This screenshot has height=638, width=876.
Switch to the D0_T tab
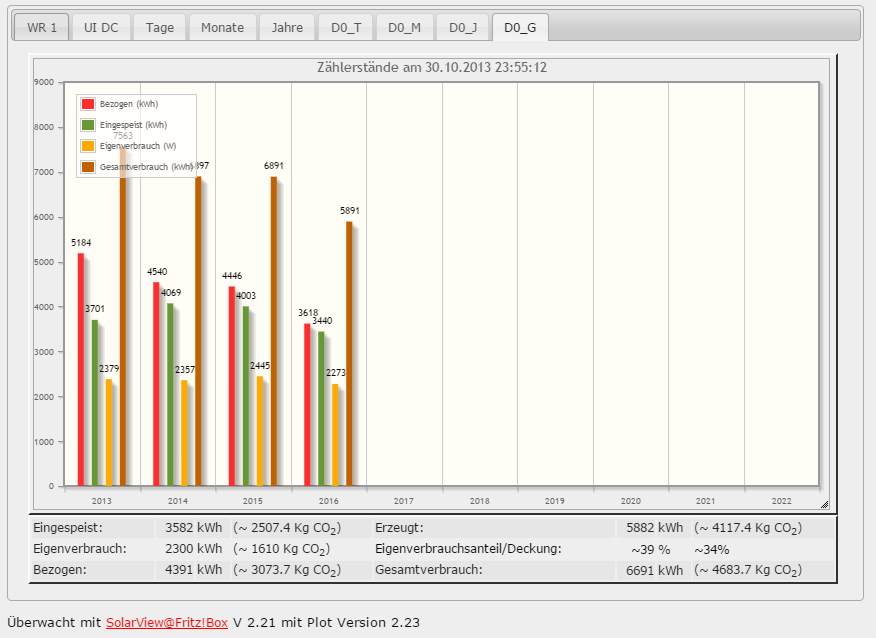[347, 27]
